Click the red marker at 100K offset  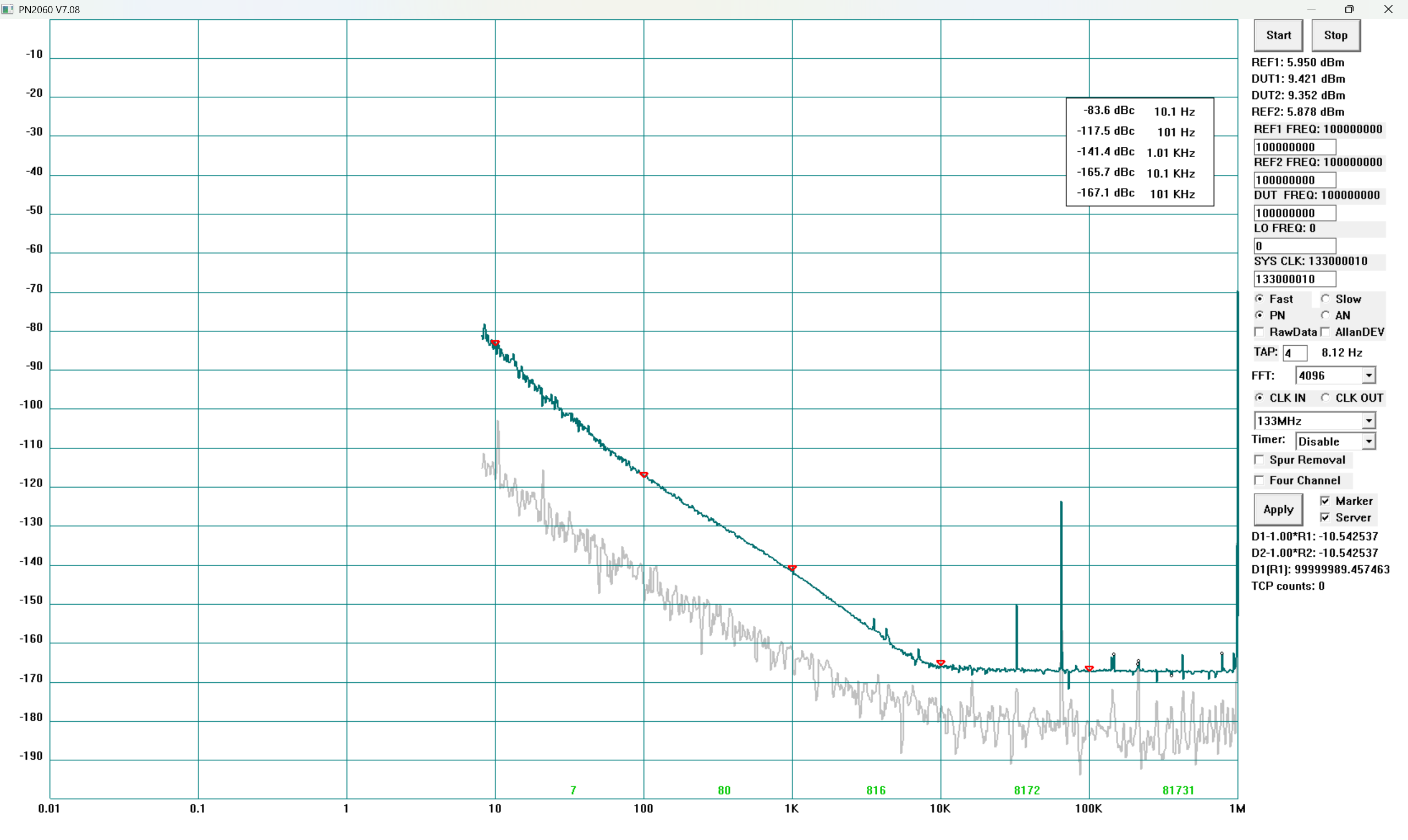[x=1088, y=668]
